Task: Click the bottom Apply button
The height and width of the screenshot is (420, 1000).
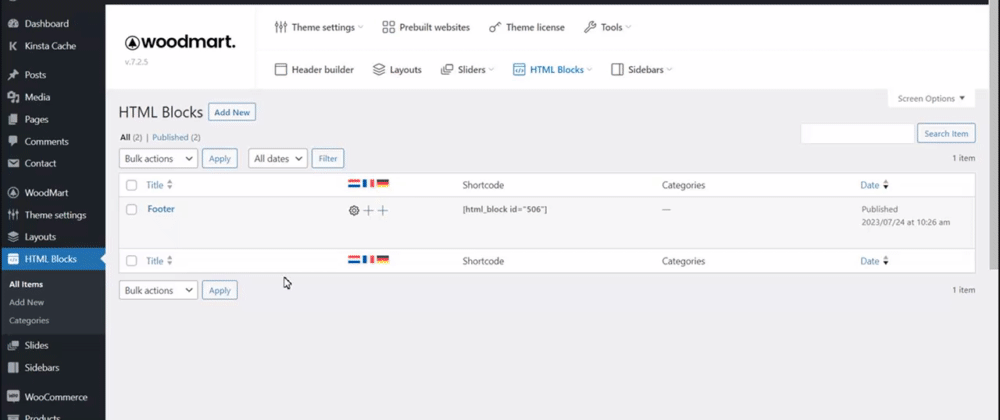Action: tap(220, 290)
